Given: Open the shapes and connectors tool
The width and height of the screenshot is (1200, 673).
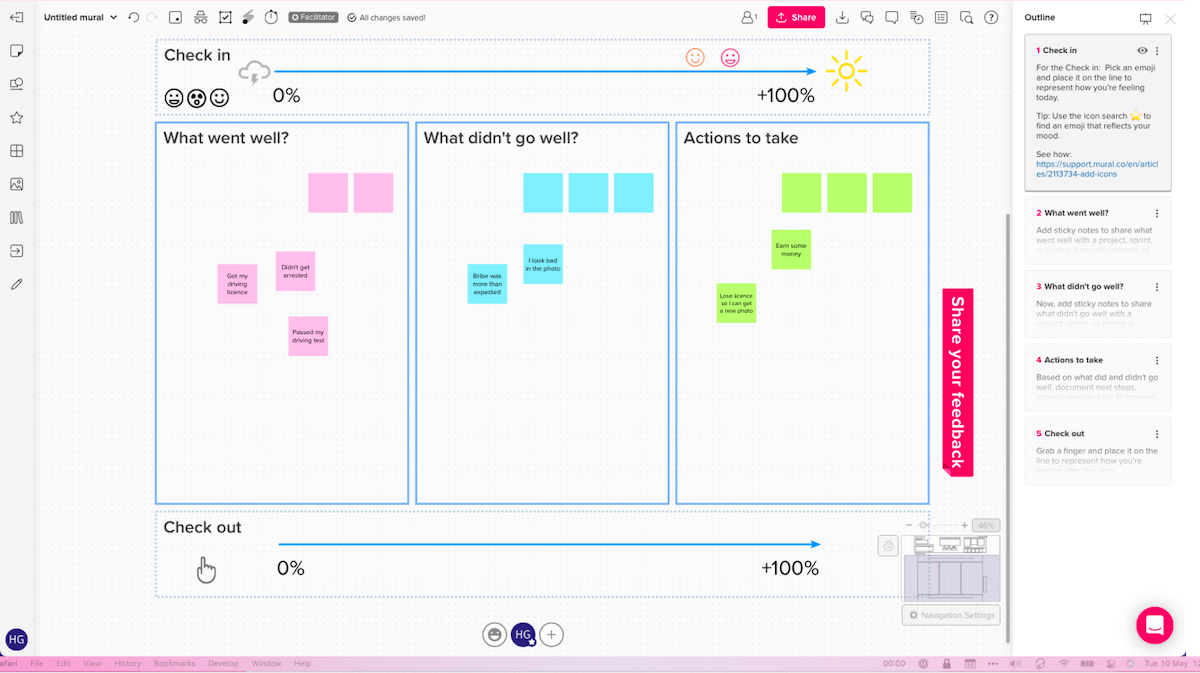Looking at the screenshot, I should point(16,84).
